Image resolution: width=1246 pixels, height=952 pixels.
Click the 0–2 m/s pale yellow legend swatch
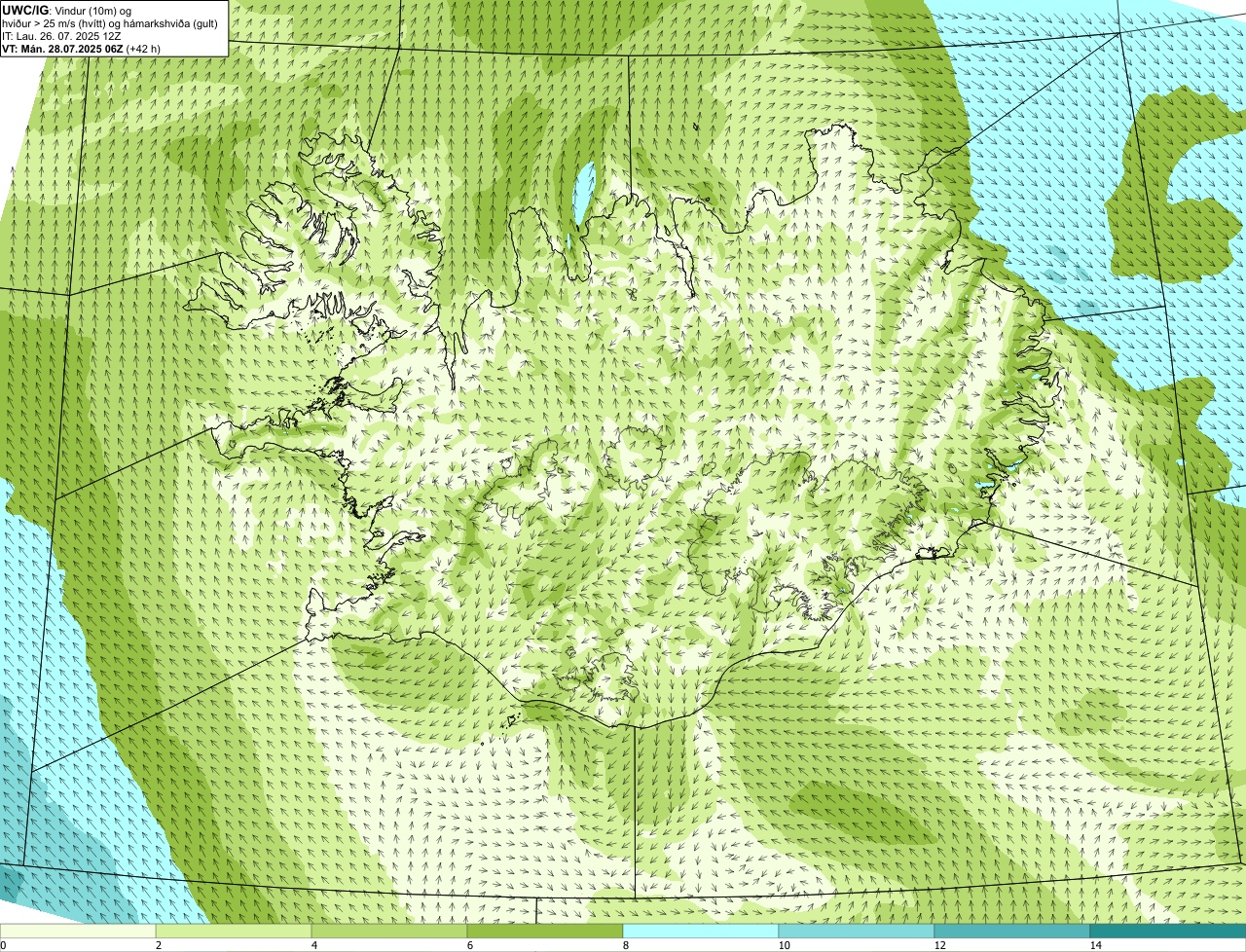pos(78,932)
